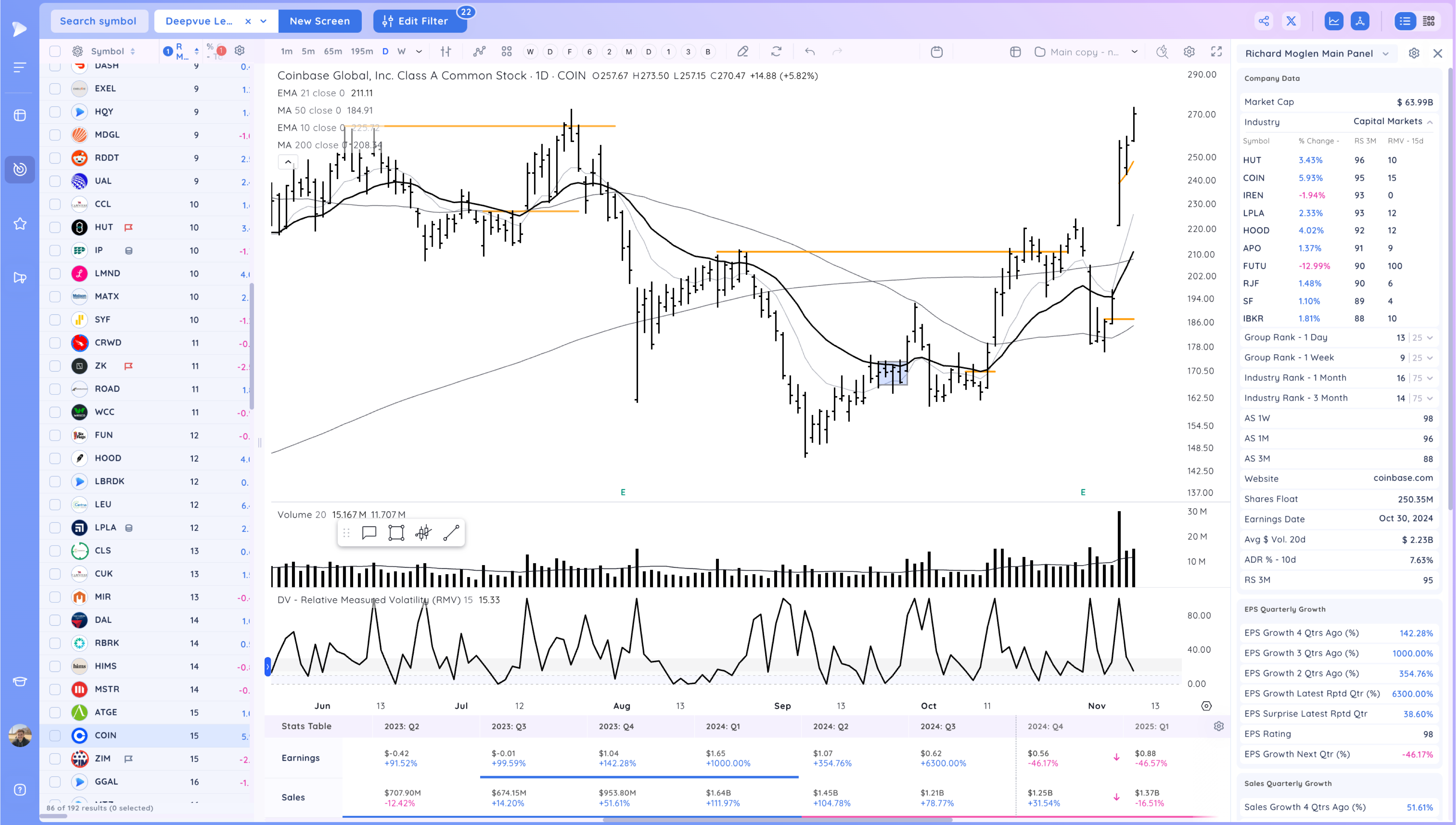1456x825 pixels.
Task: Select the COIN row checkbox
Action: [x=55, y=735]
